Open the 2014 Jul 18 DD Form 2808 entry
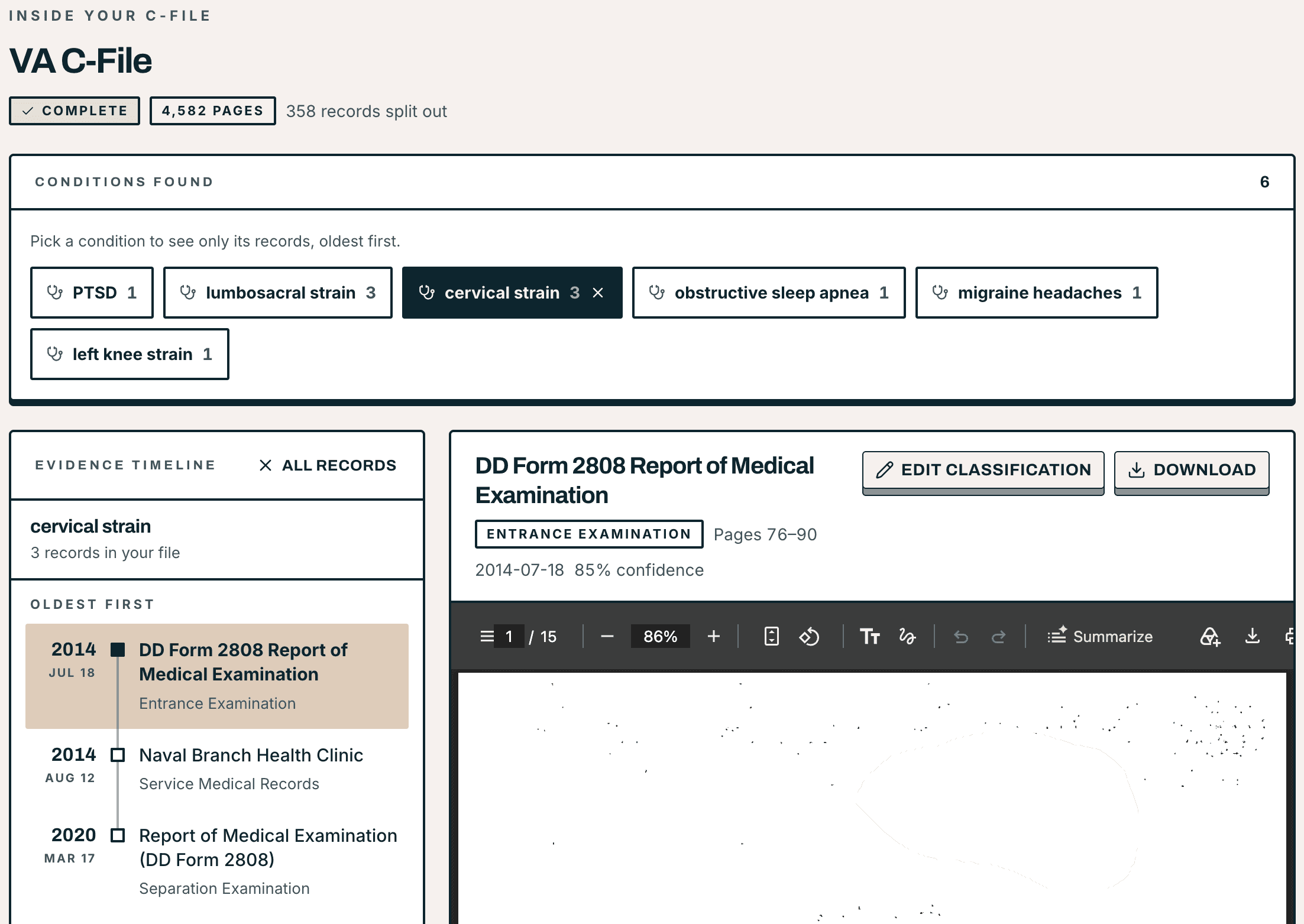This screenshot has width=1304, height=924. (217, 676)
